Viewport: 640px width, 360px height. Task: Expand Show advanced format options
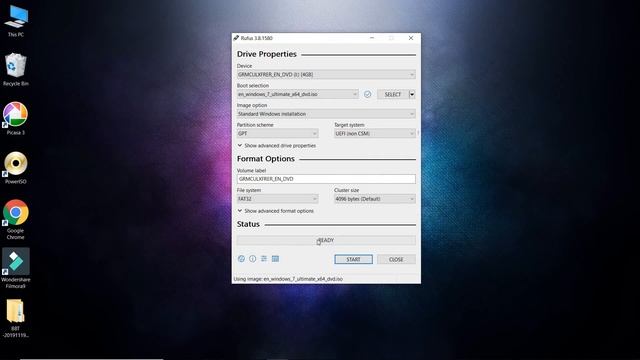click(x=276, y=211)
